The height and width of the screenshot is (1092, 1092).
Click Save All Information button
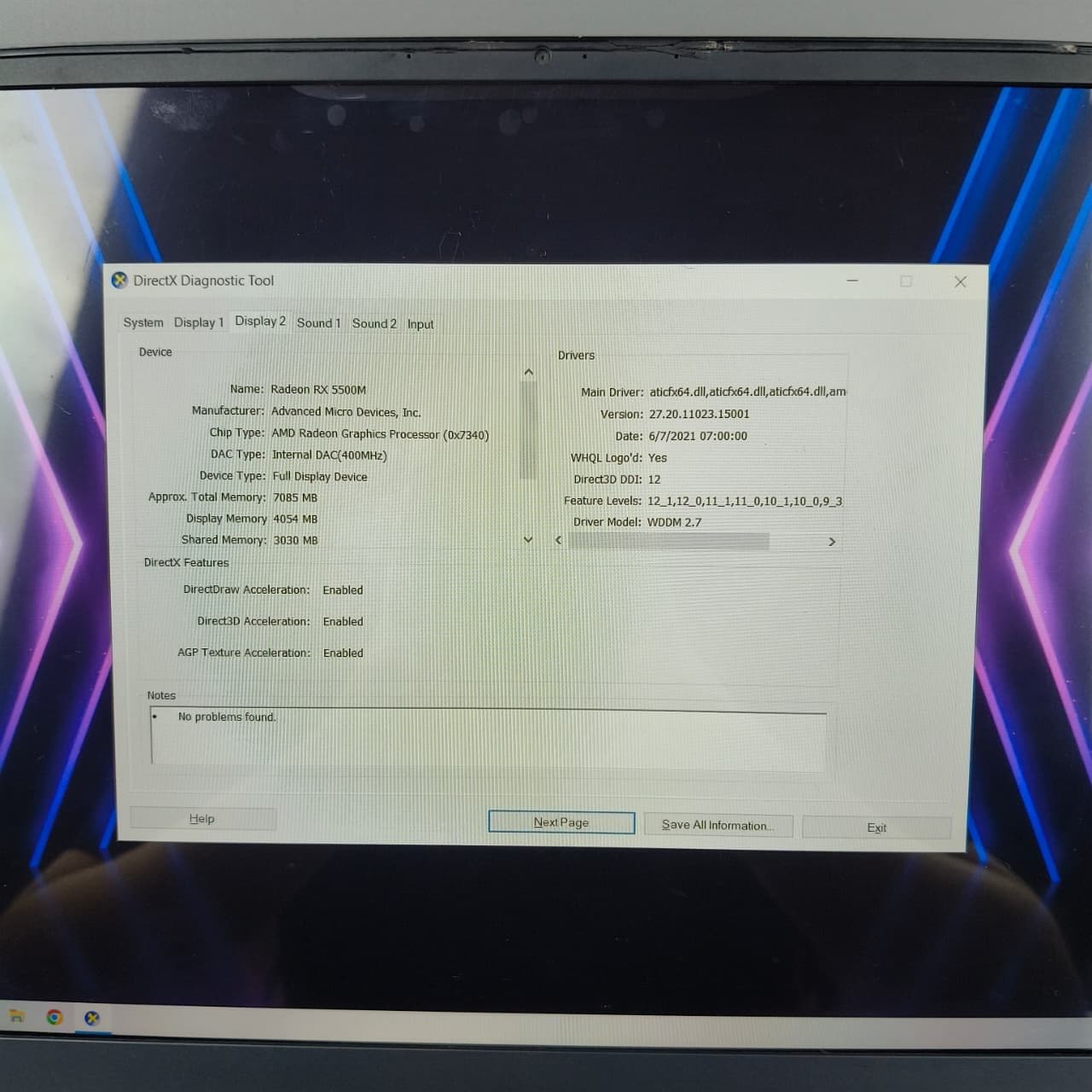(717, 825)
